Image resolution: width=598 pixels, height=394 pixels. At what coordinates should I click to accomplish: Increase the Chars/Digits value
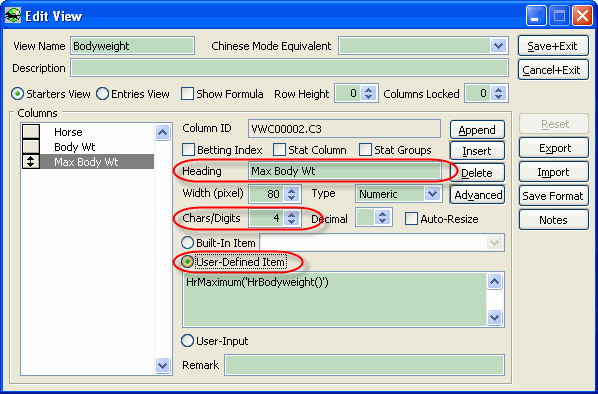pyautogui.click(x=291, y=215)
